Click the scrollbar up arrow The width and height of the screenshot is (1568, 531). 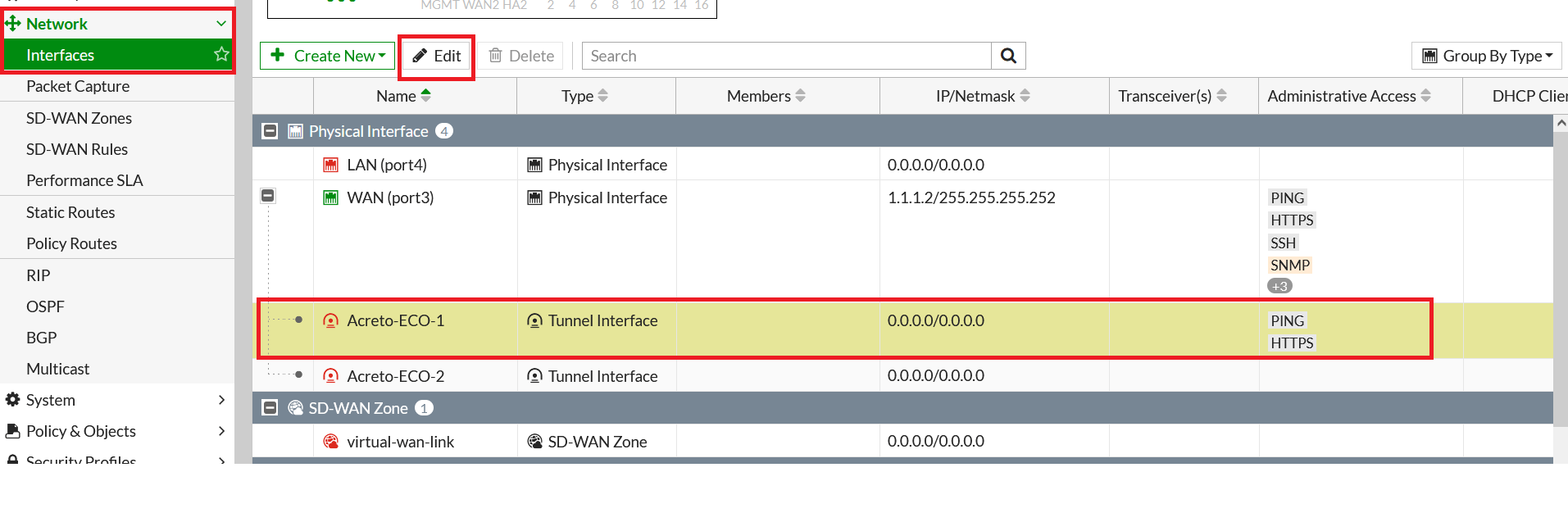1561,123
